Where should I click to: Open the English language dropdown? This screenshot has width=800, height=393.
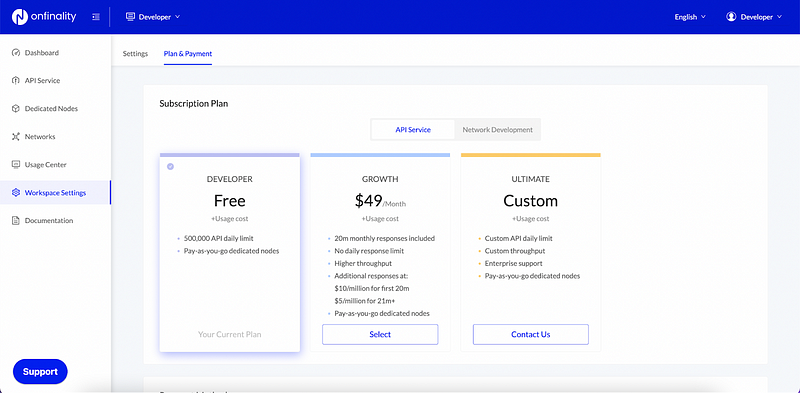[x=690, y=17]
